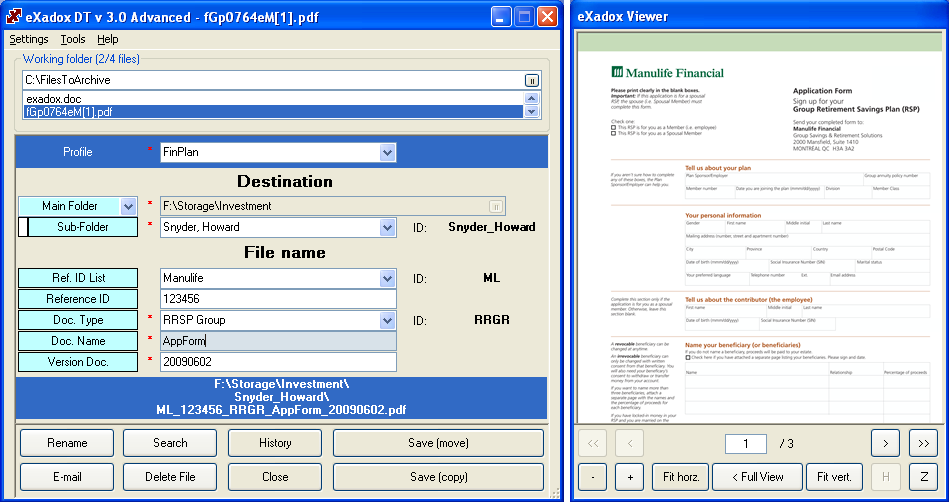Check the spousal plan beneficiary checkbox in the PDF
Viewport: 949px width, 502px height.
613,133
